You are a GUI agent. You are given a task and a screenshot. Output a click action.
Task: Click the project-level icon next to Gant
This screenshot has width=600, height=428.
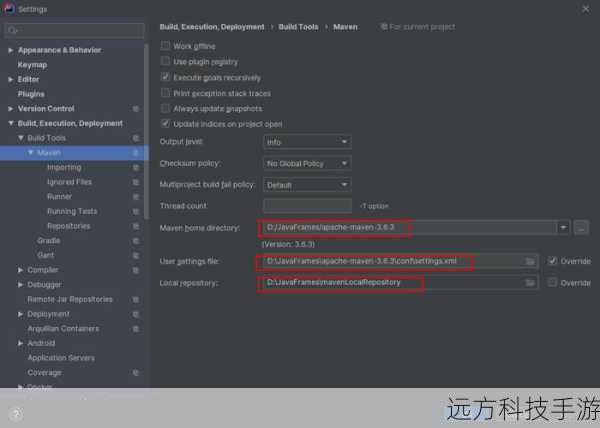[x=135, y=255]
